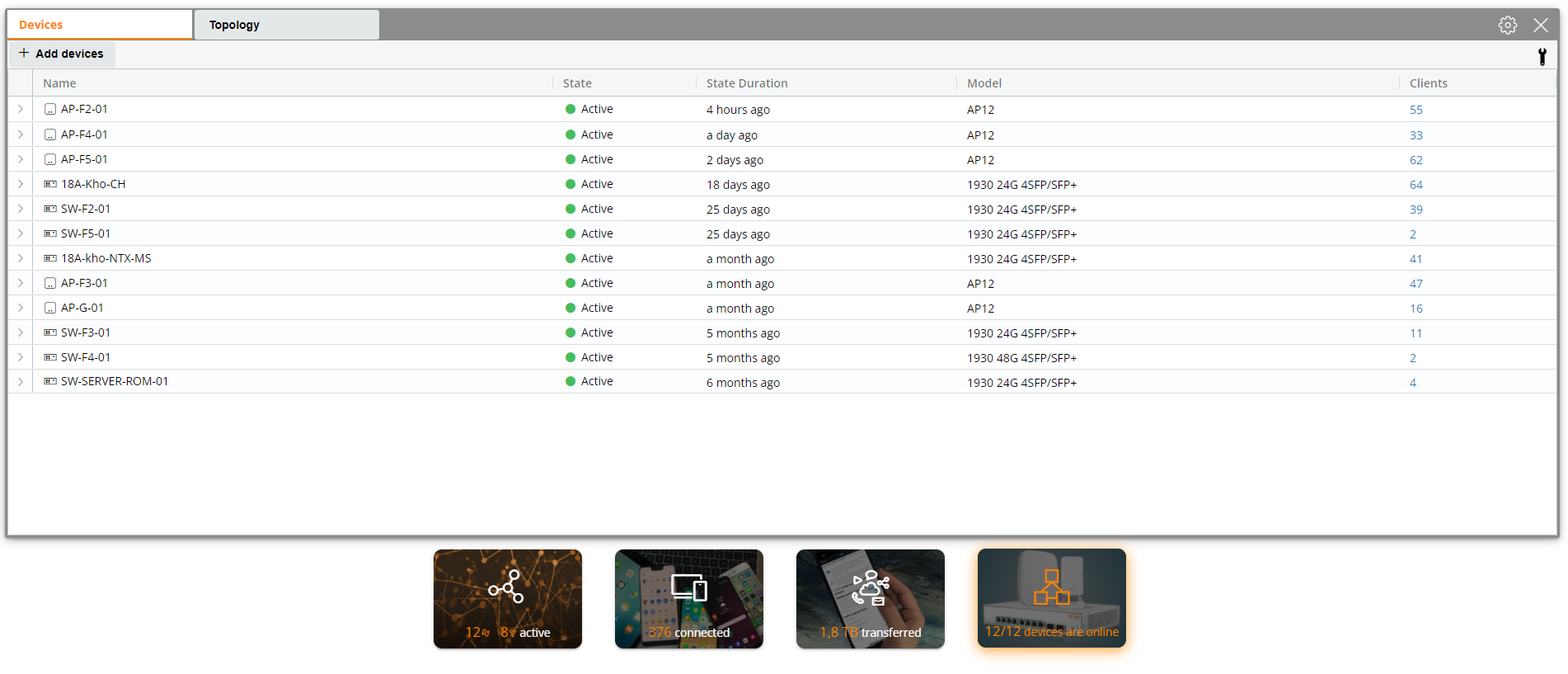Image resolution: width=1568 pixels, height=674 pixels.
Task: Click the access point icon for AP-F5-01
Action: (x=50, y=159)
